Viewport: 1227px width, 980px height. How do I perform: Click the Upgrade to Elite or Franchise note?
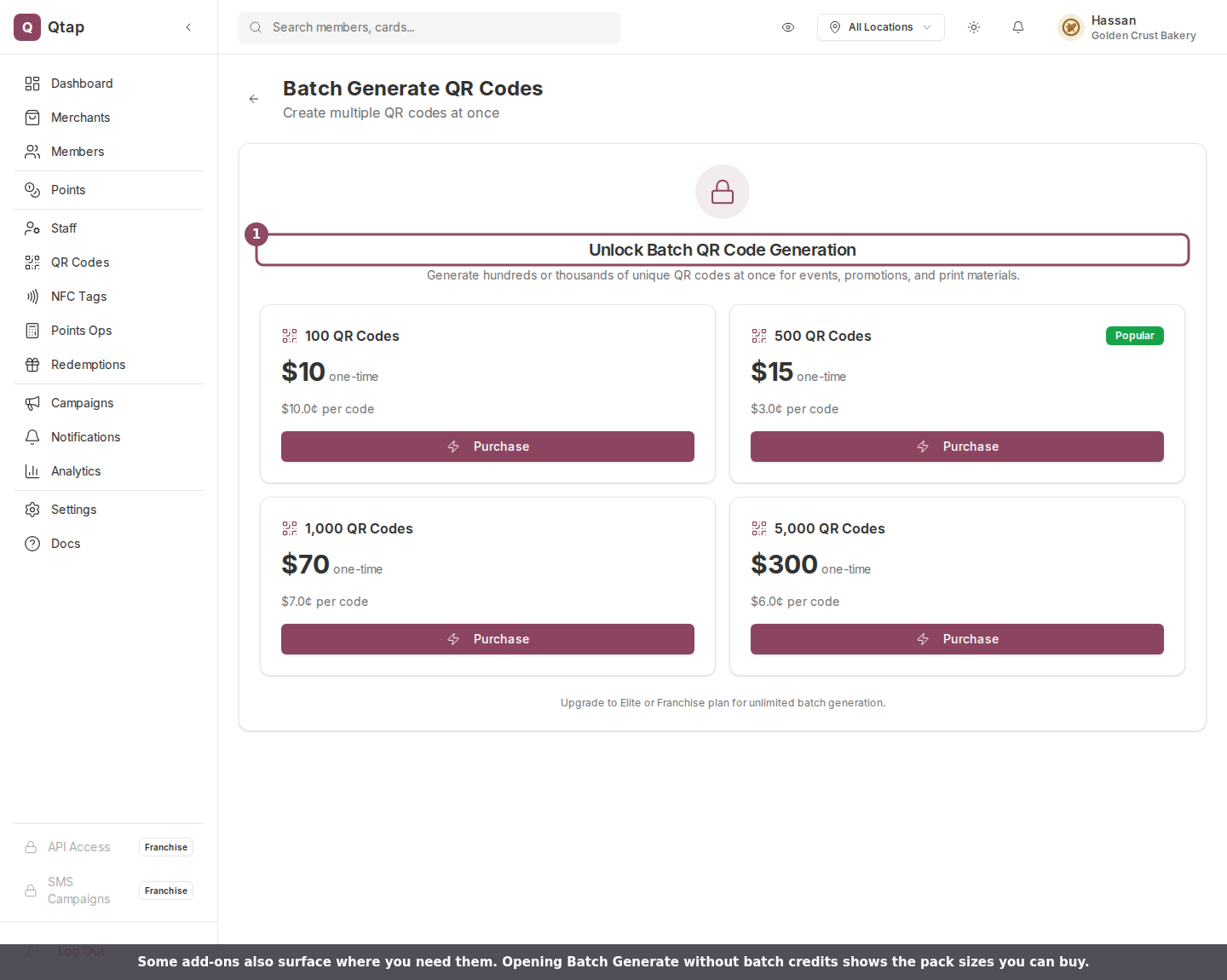723,703
